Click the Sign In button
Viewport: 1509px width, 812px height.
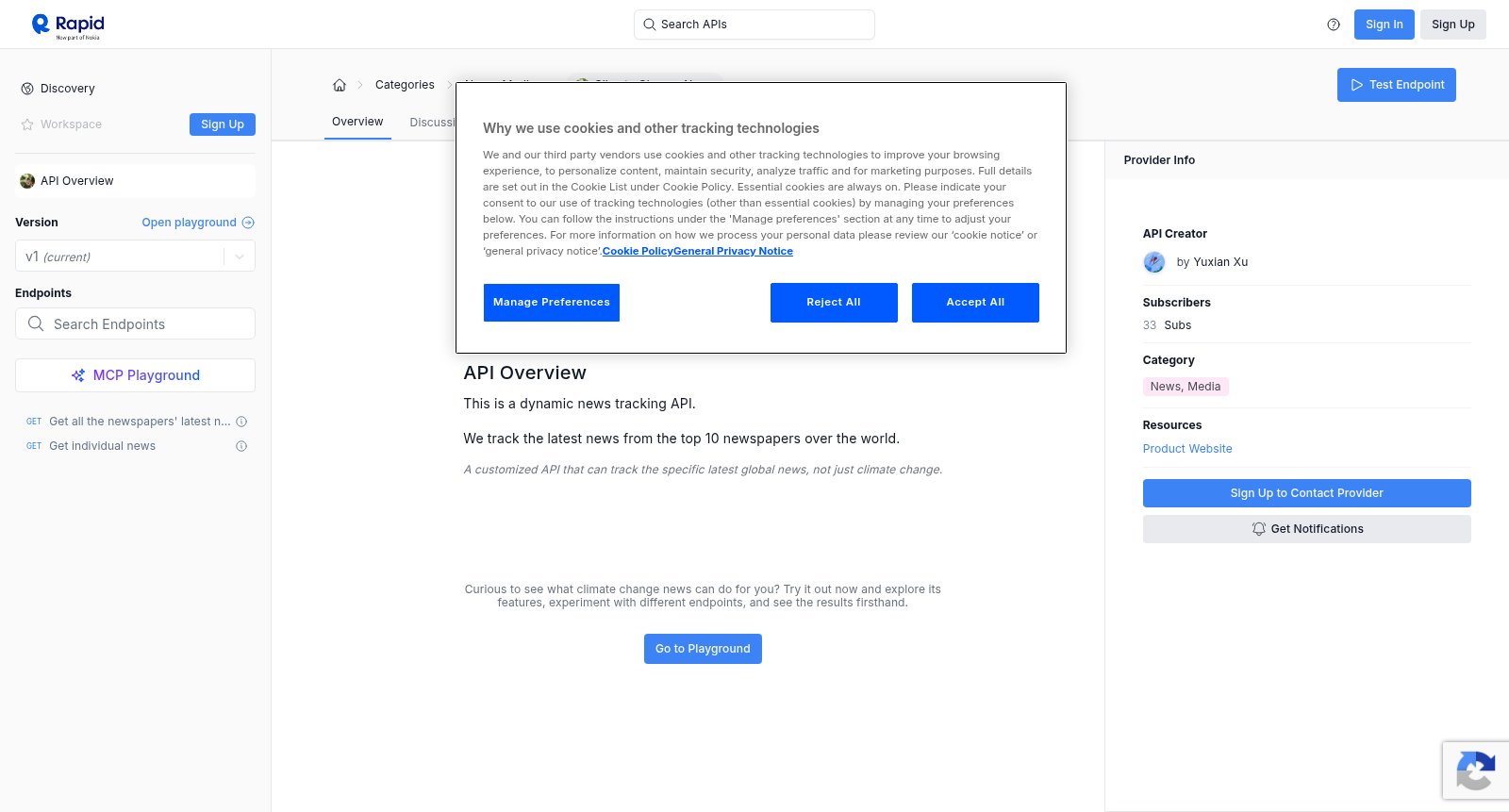tap(1385, 25)
